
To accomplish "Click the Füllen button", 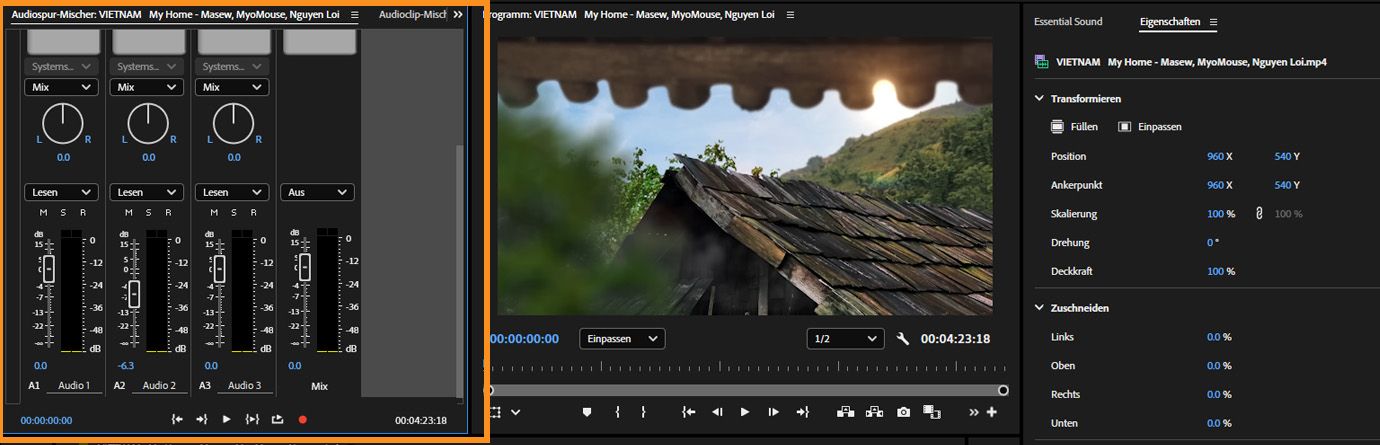I will (x=1074, y=127).
